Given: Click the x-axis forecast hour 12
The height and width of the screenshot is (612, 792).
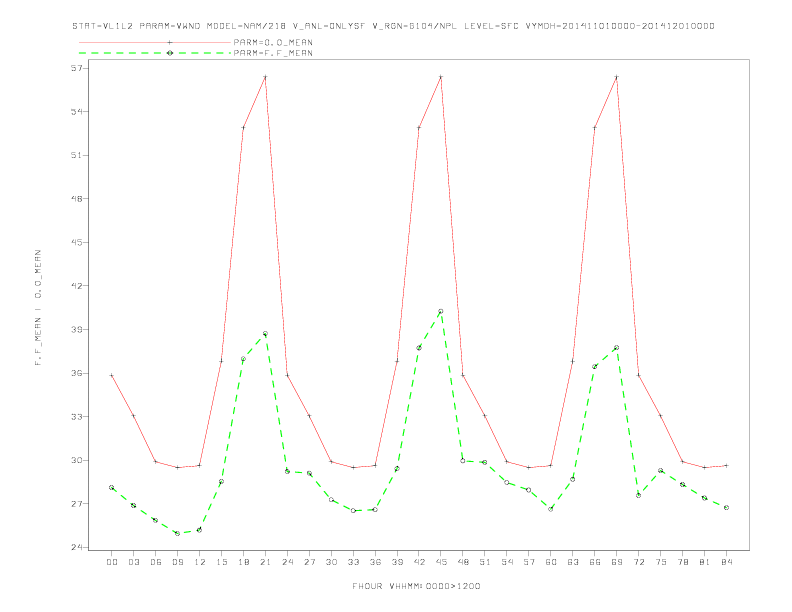Looking at the screenshot, I should coord(200,562).
